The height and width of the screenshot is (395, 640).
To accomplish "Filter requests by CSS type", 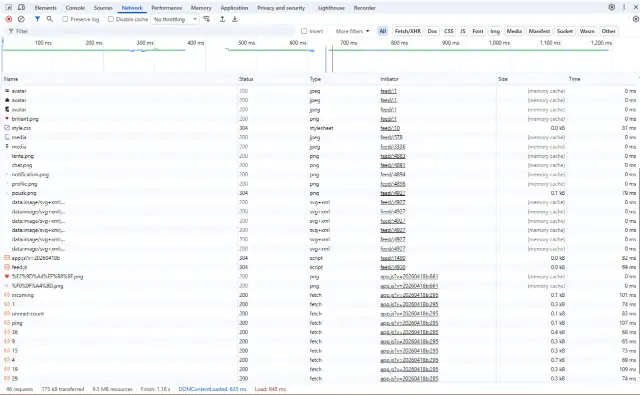I will [449, 31].
